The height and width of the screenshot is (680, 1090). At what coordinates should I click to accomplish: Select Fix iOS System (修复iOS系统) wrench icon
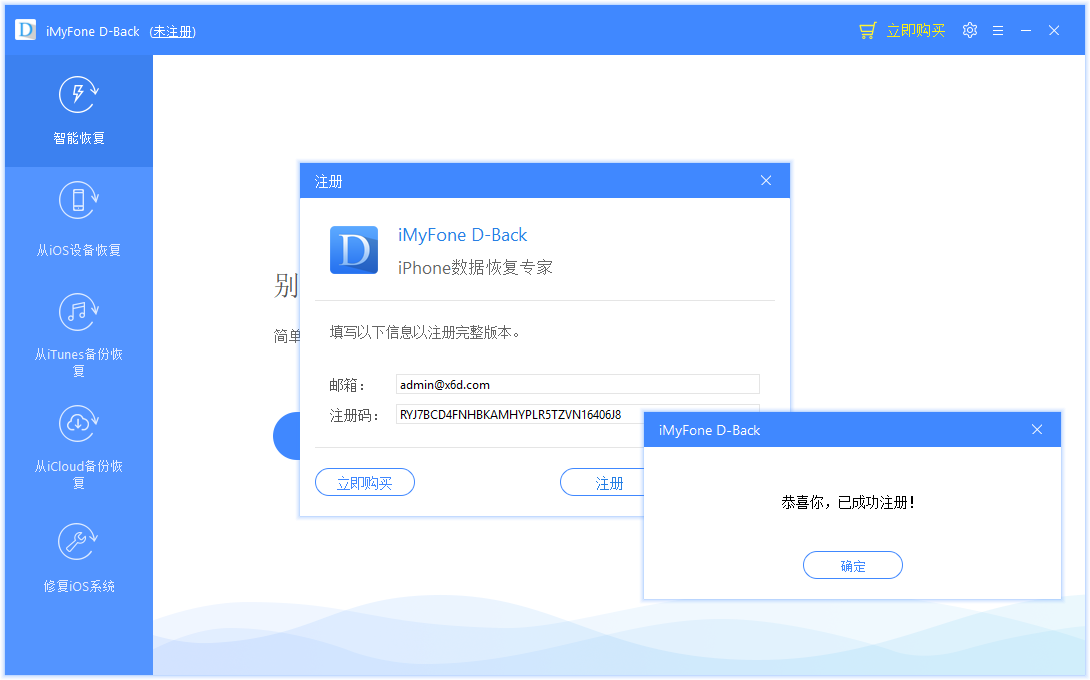(x=79, y=542)
